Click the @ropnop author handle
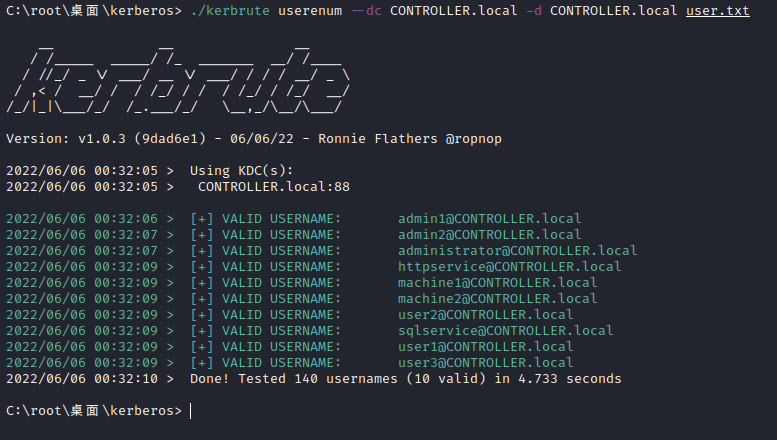The image size is (777, 440). point(473,139)
